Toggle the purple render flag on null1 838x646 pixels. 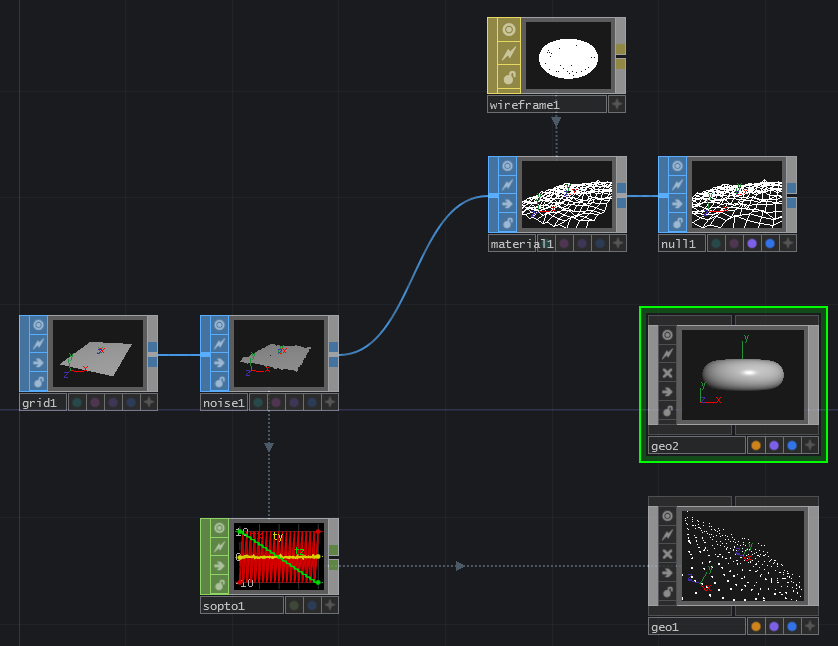click(752, 243)
